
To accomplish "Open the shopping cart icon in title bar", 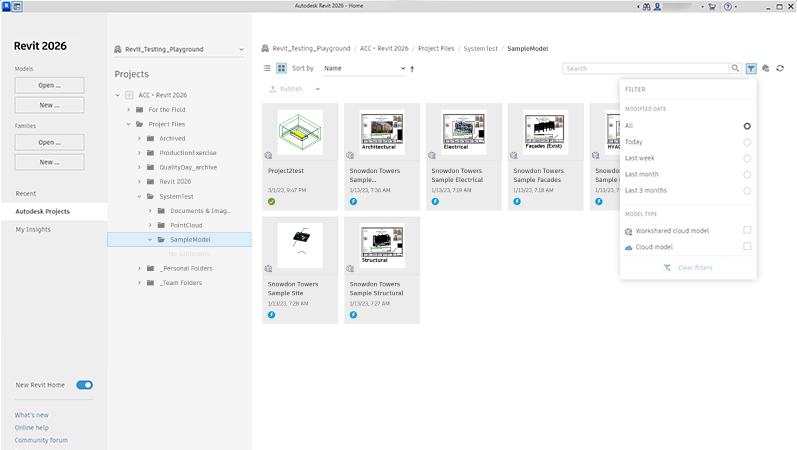I will [x=712, y=7].
